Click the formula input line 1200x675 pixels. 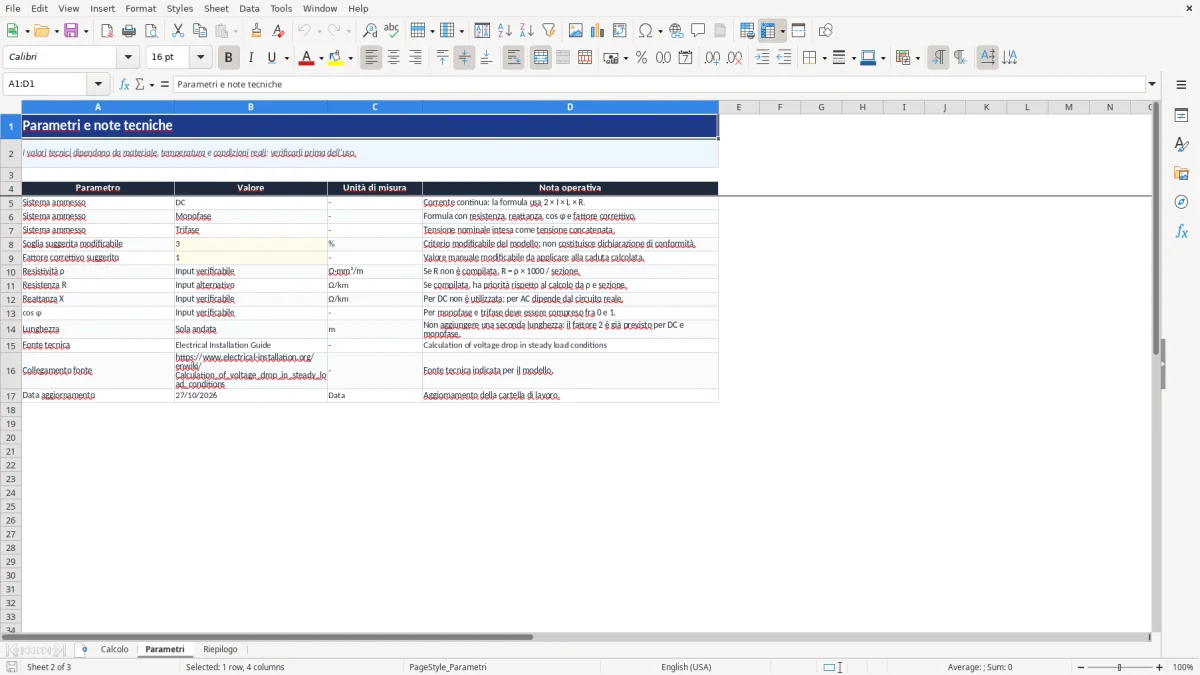(x=658, y=84)
